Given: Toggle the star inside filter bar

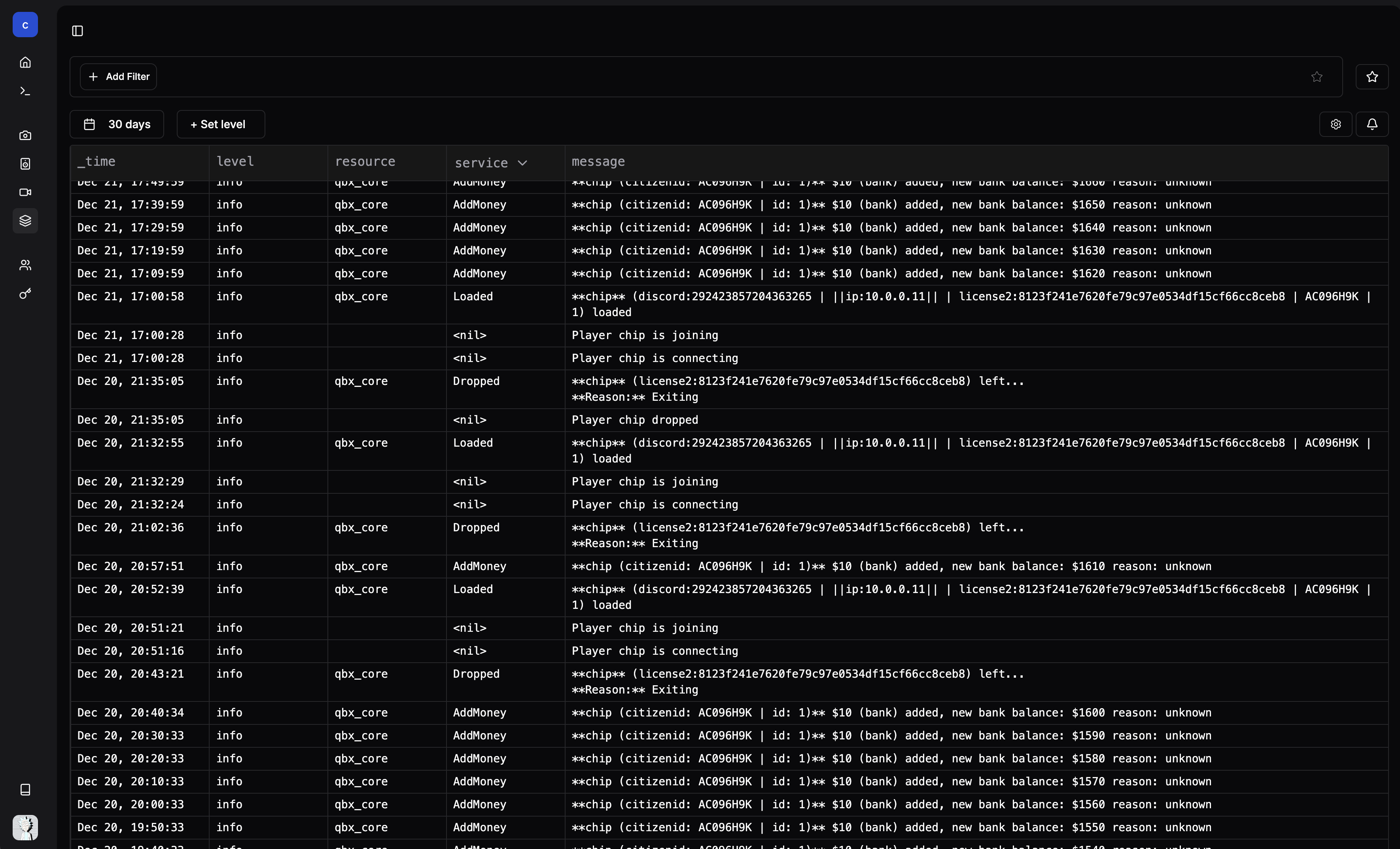Looking at the screenshot, I should pos(1317,77).
